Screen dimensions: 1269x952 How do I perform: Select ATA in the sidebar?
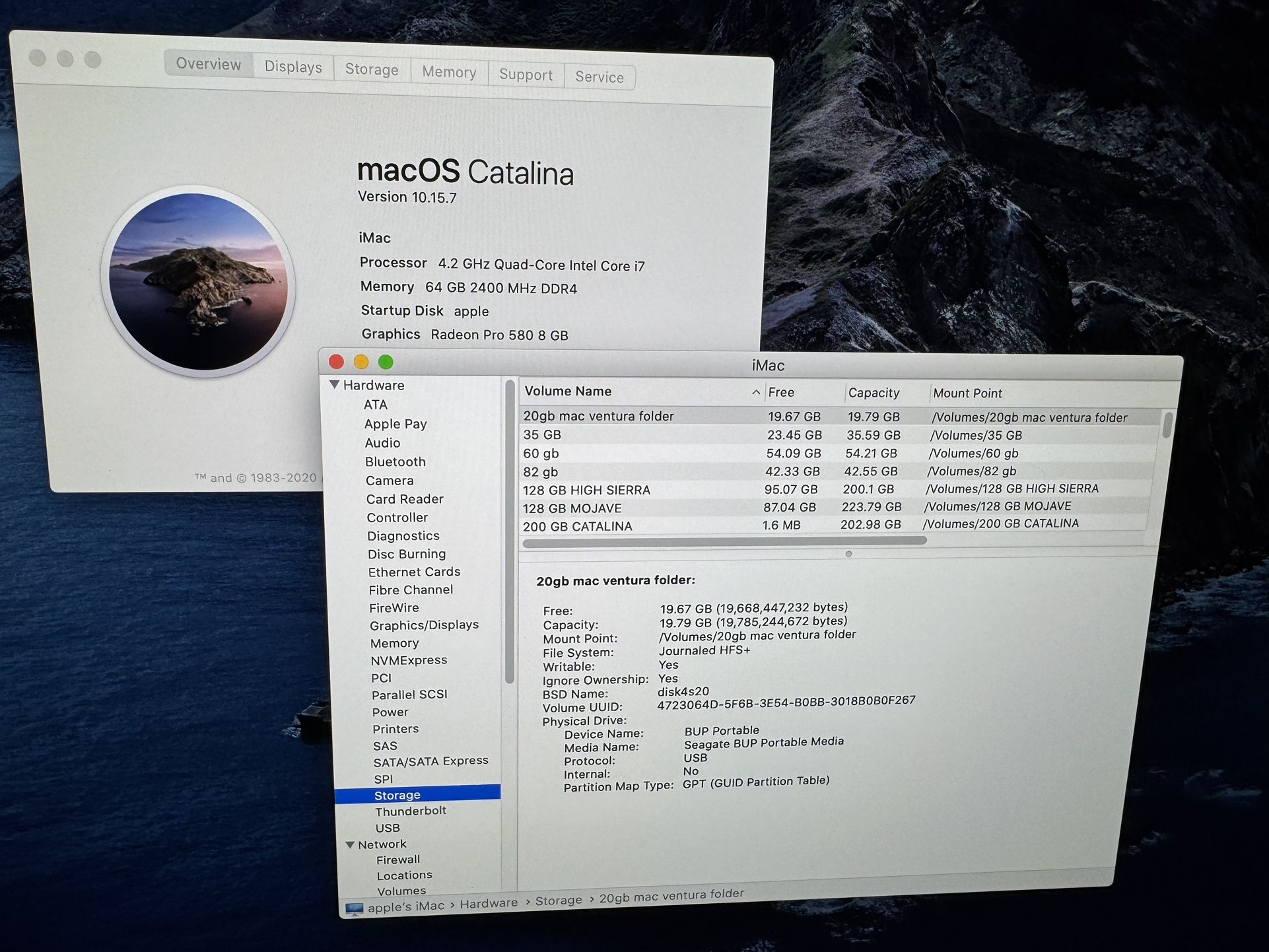375,405
